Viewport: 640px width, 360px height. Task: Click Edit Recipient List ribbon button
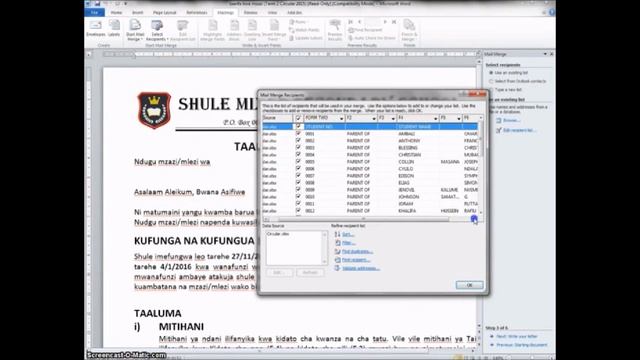182,30
